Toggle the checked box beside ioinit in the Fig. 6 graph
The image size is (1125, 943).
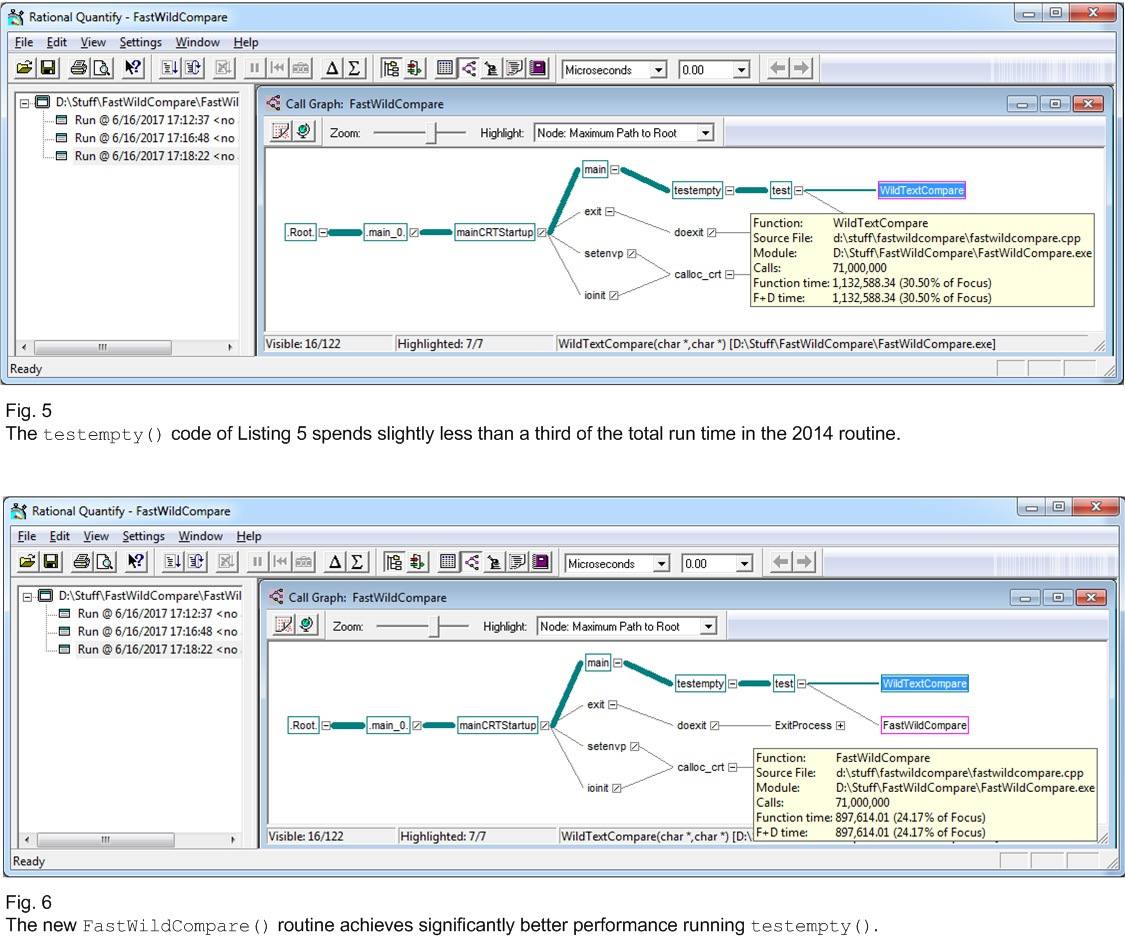coord(617,788)
